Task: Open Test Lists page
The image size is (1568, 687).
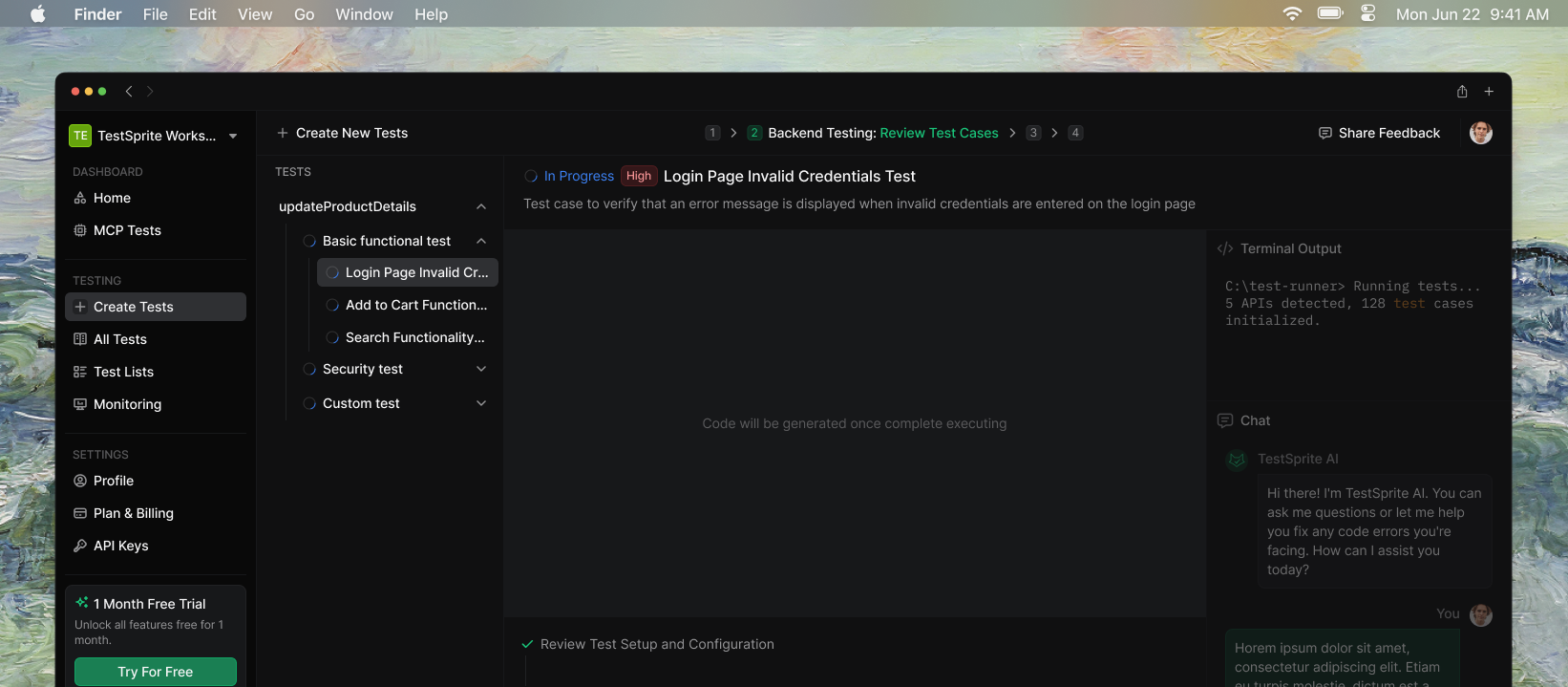Action: [x=156, y=372]
